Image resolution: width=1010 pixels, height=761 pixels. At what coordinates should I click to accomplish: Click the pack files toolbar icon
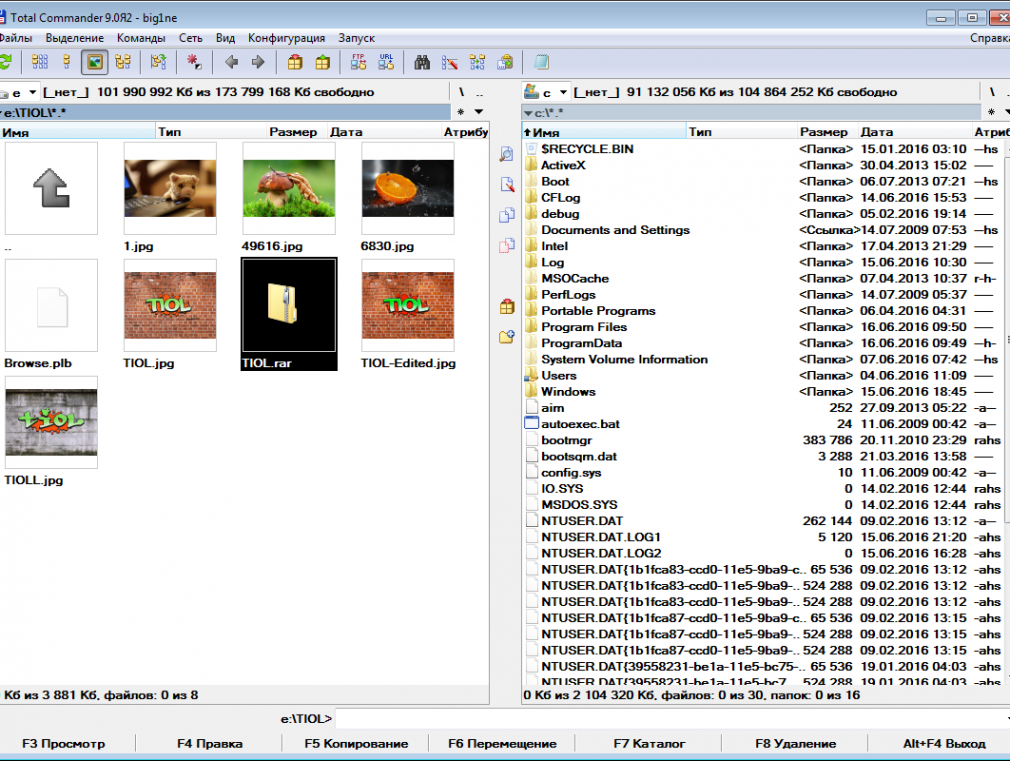tap(295, 62)
